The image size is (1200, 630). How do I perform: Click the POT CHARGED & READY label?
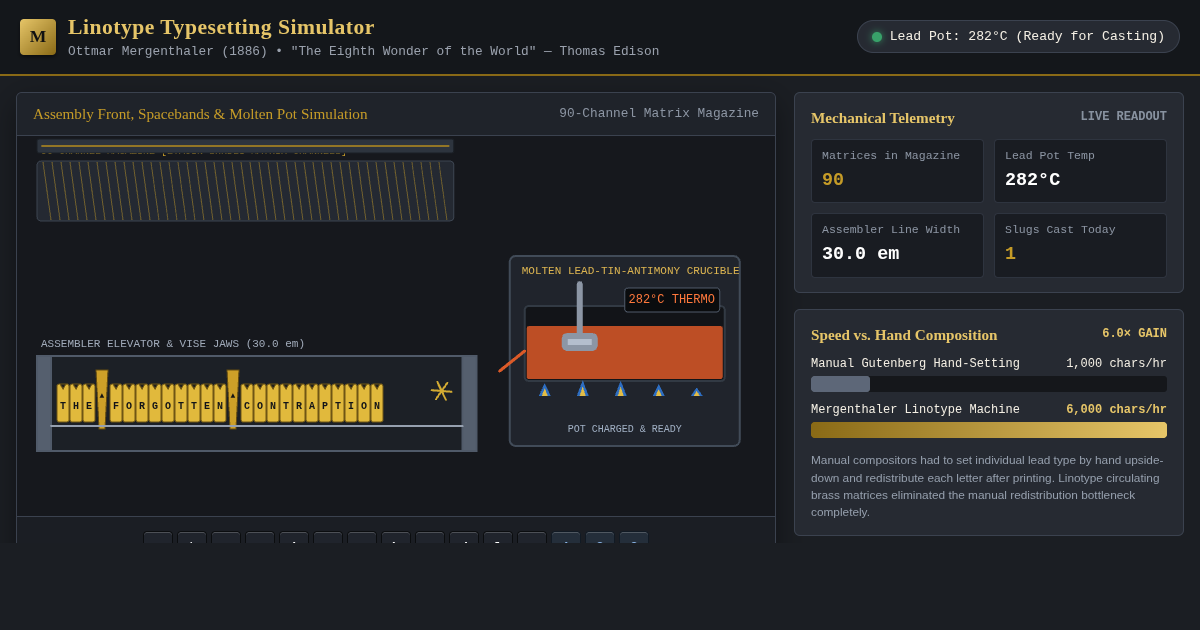pyautogui.click(x=625, y=429)
